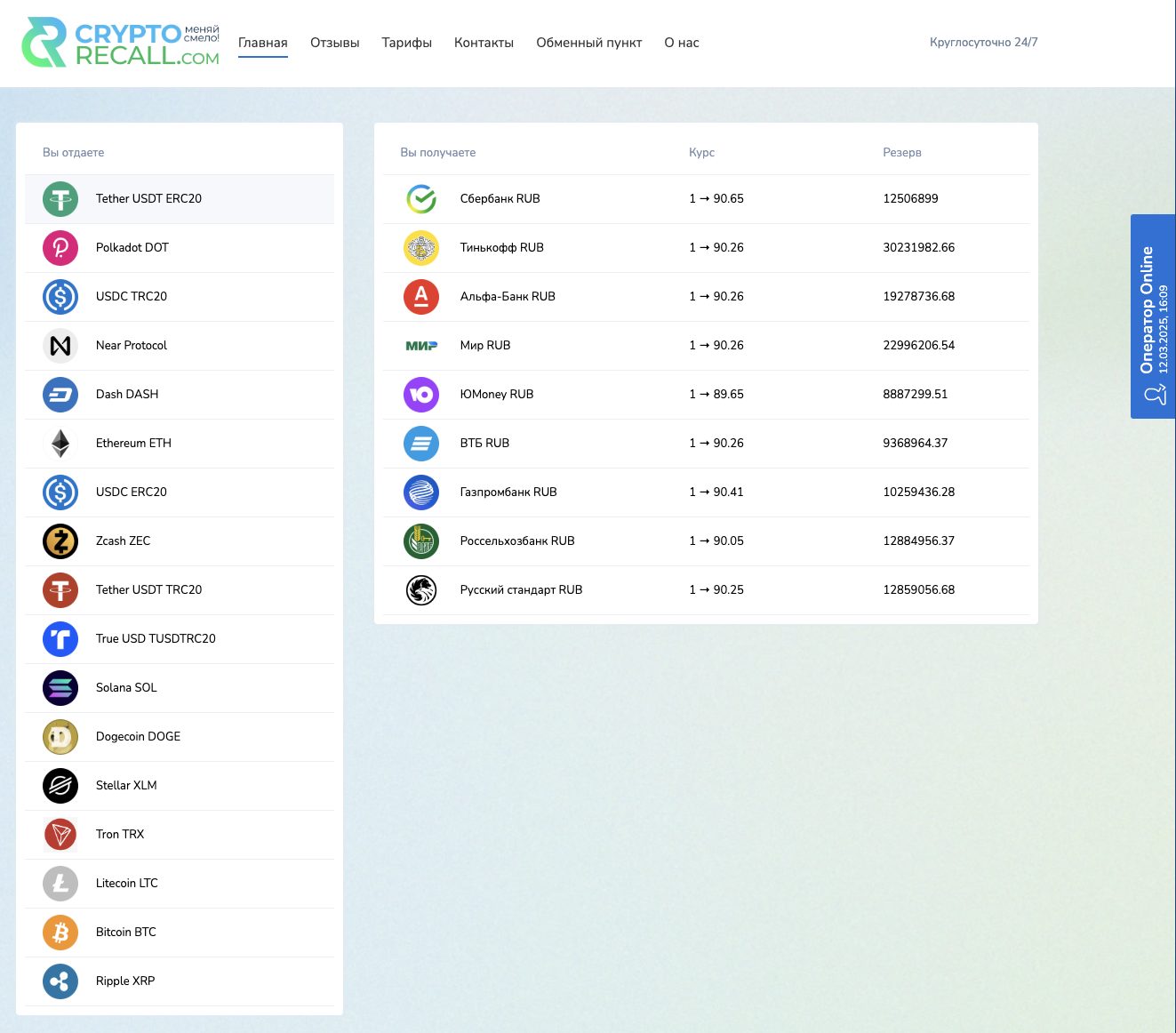Select the Мир RUB label

coord(485,346)
